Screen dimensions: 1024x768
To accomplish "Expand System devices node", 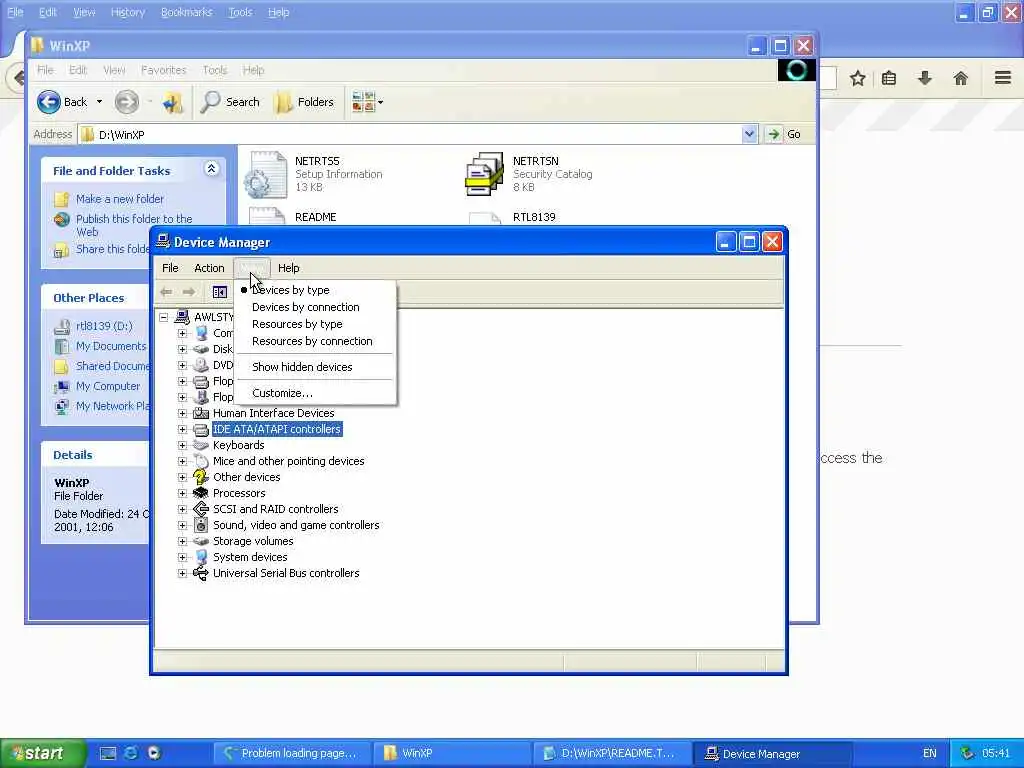I will pos(183,557).
